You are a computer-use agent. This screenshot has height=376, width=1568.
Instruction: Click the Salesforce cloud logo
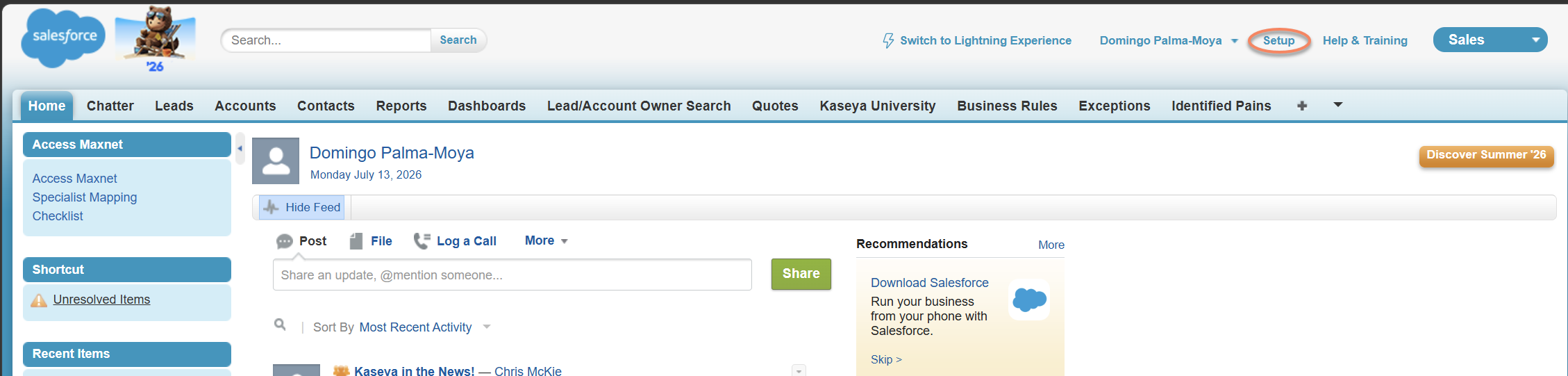pyautogui.click(x=63, y=38)
